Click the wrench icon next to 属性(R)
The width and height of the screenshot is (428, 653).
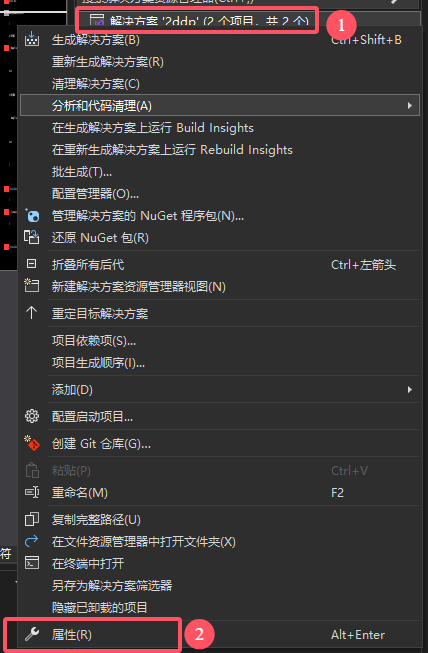click(32, 635)
